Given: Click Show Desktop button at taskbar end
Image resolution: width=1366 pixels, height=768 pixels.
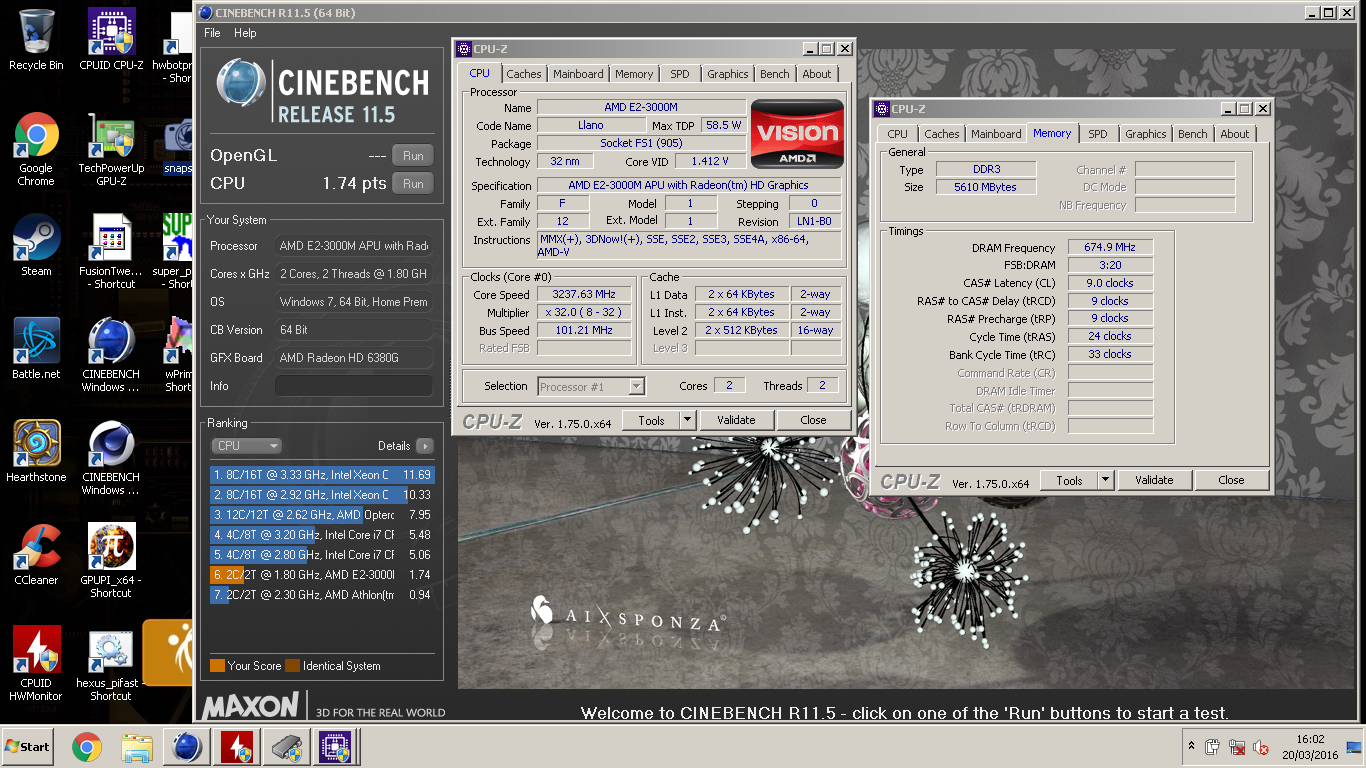Looking at the screenshot, I should 1356,747.
